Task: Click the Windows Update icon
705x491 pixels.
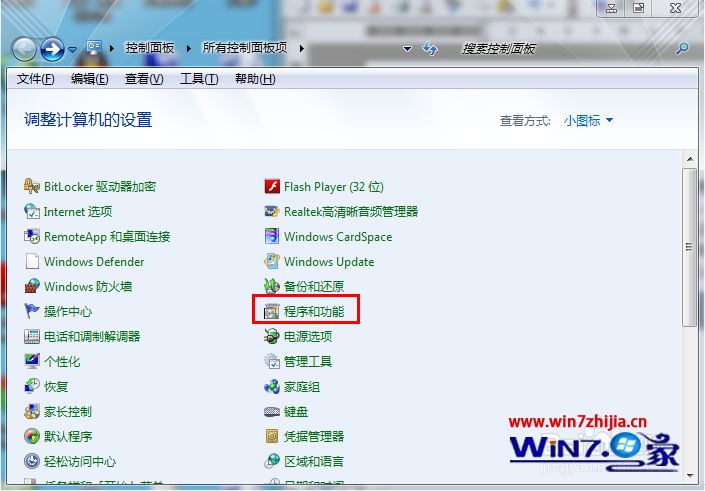Action: [272, 261]
